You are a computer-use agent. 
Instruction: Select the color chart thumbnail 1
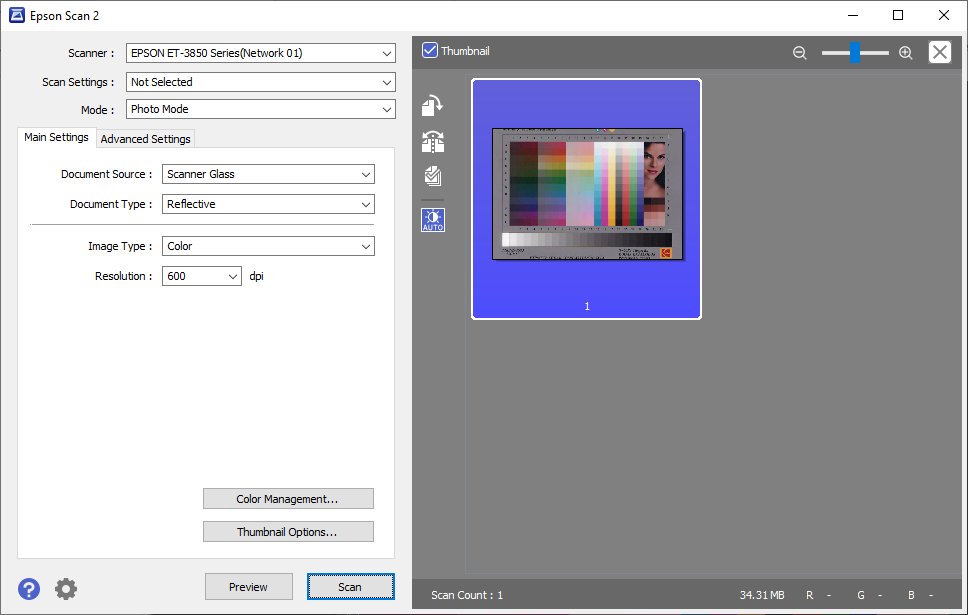pos(586,199)
